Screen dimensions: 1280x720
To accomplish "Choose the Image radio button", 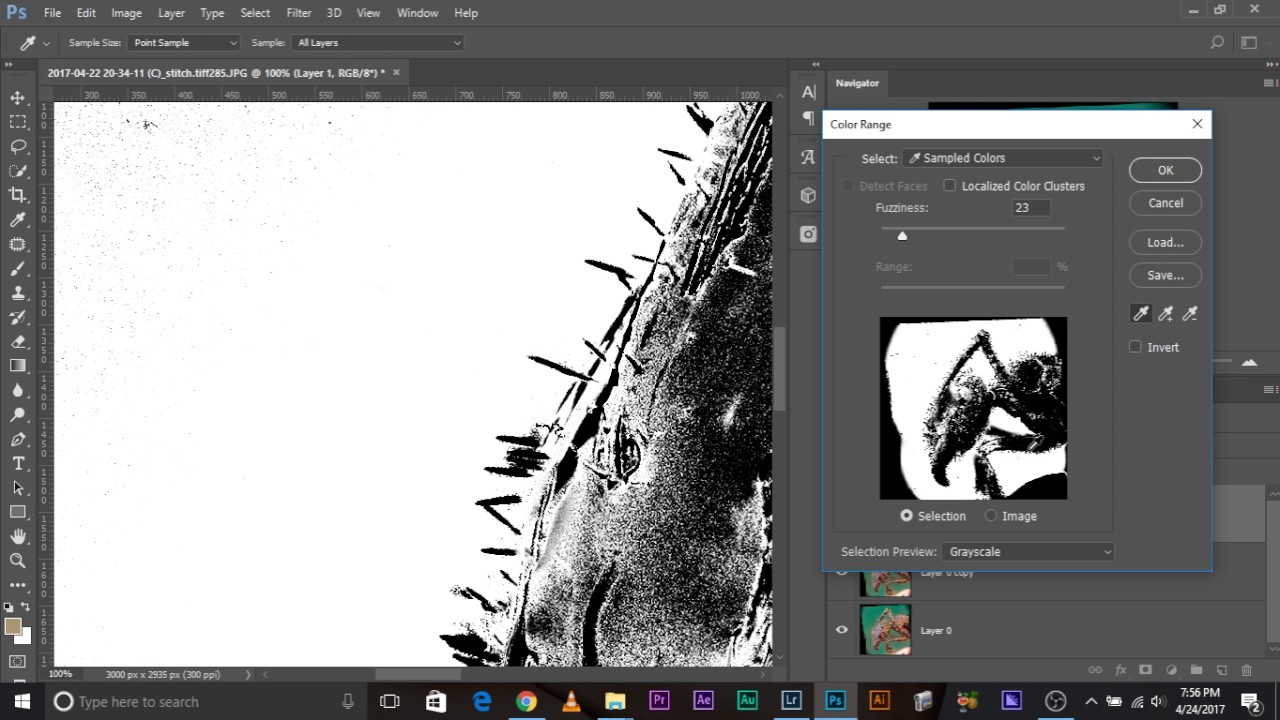I will pos(991,516).
